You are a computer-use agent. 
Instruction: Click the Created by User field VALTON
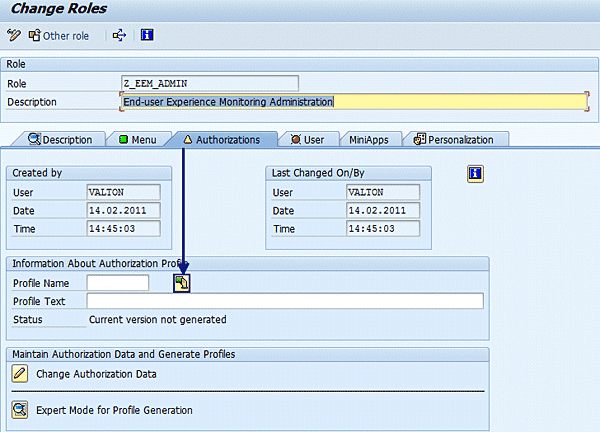[122, 192]
